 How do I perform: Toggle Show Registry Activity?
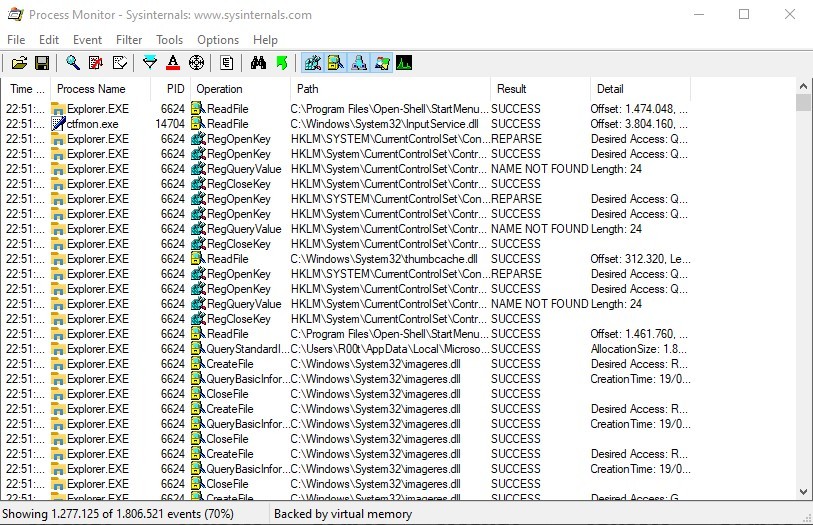[x=313, y=63]
